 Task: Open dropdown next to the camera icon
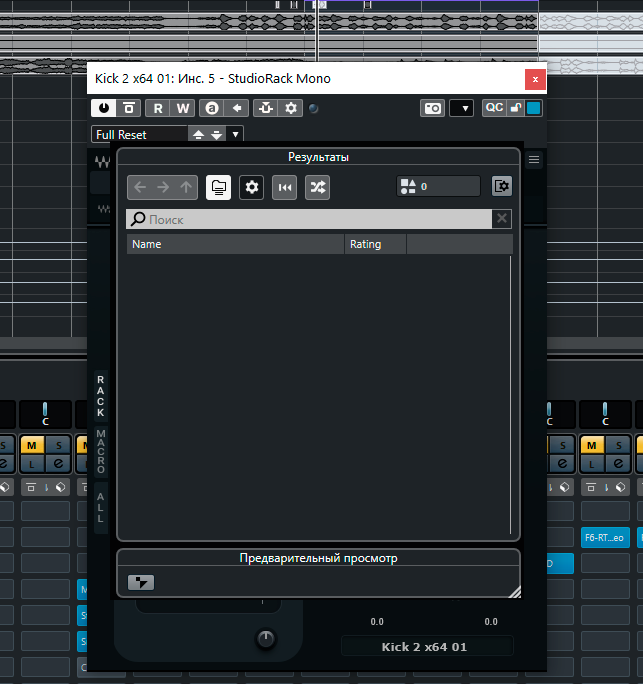click(x=462, y=108)
